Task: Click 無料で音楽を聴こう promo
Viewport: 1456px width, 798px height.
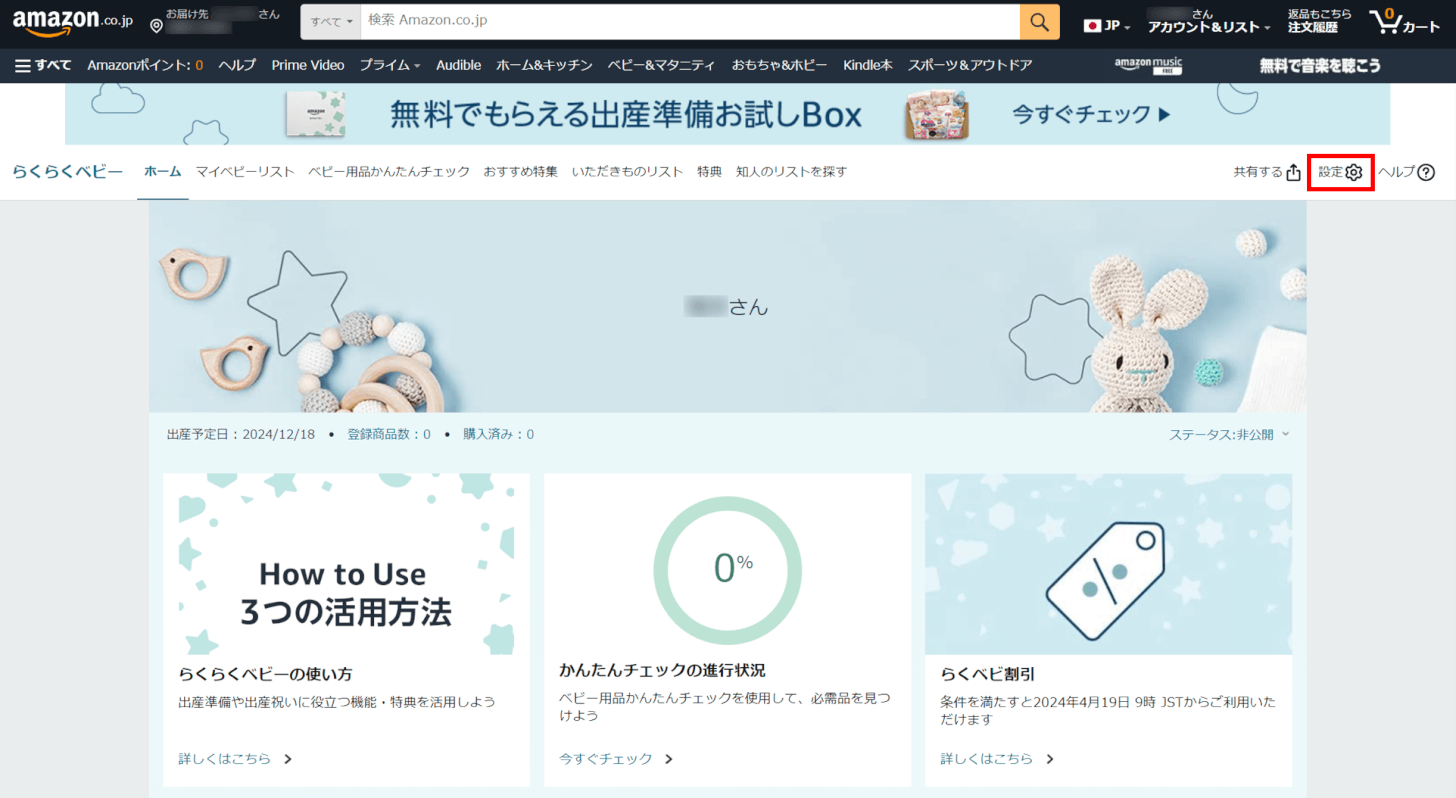Action: pyautogui.click(x=1320, y=65)
